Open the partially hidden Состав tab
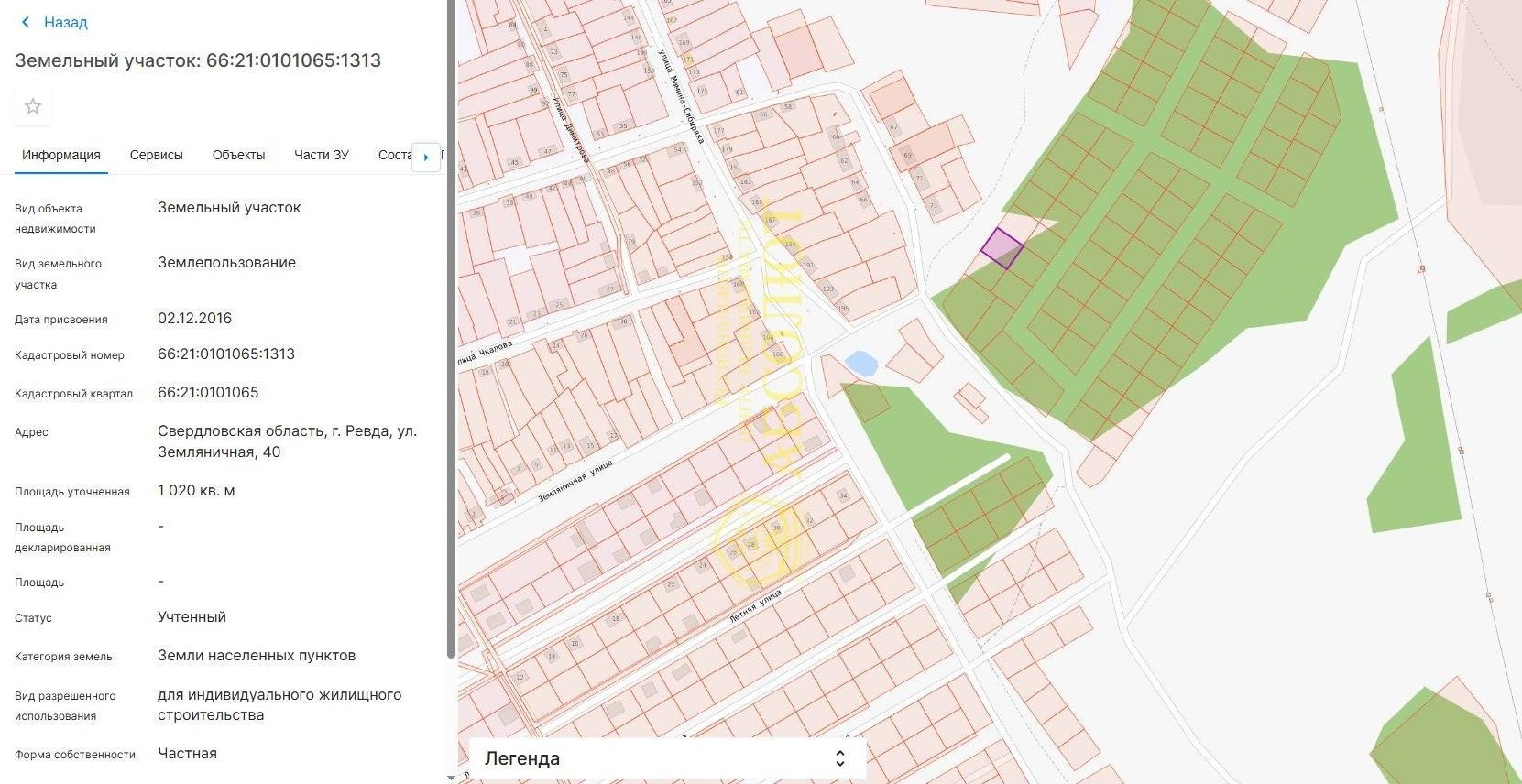Screen dimensions: 1522x784 coord(395,155)
